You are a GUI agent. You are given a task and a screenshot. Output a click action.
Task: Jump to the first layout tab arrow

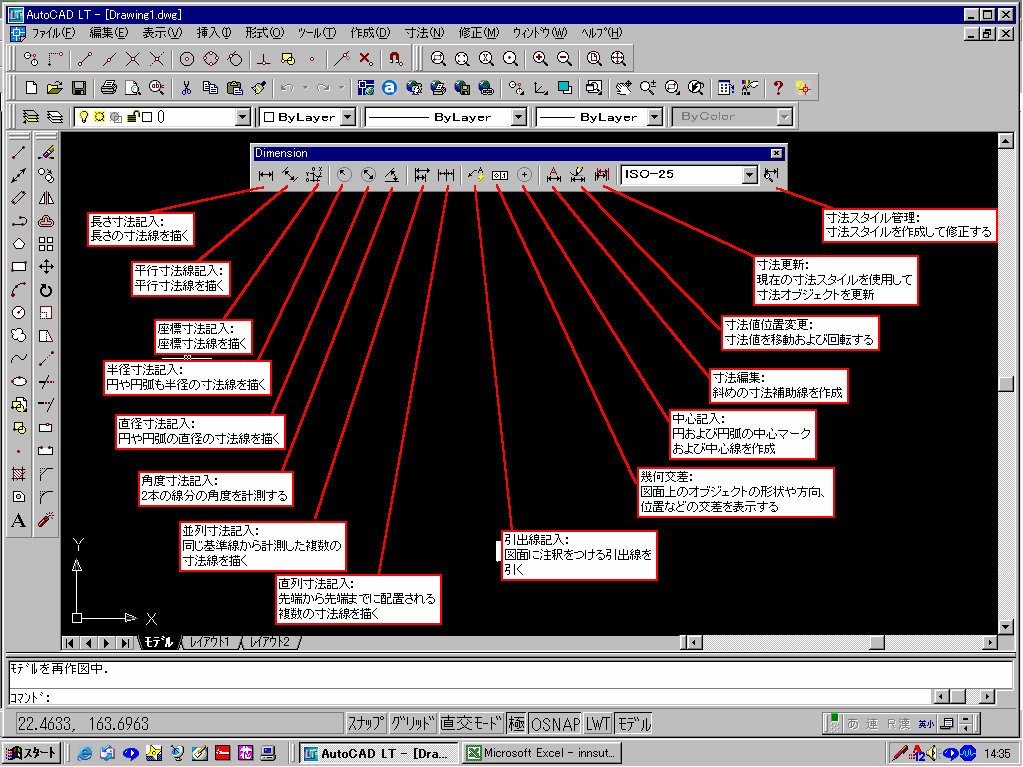coord(70,642)
